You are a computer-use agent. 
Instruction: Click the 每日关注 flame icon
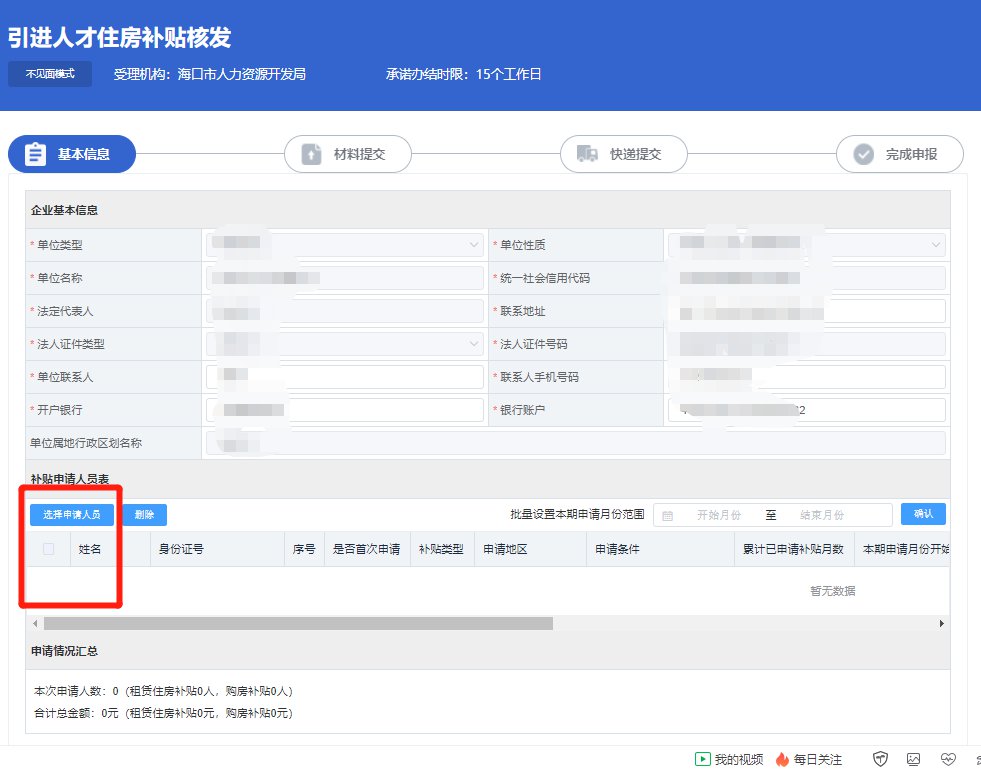click(782, 759)
